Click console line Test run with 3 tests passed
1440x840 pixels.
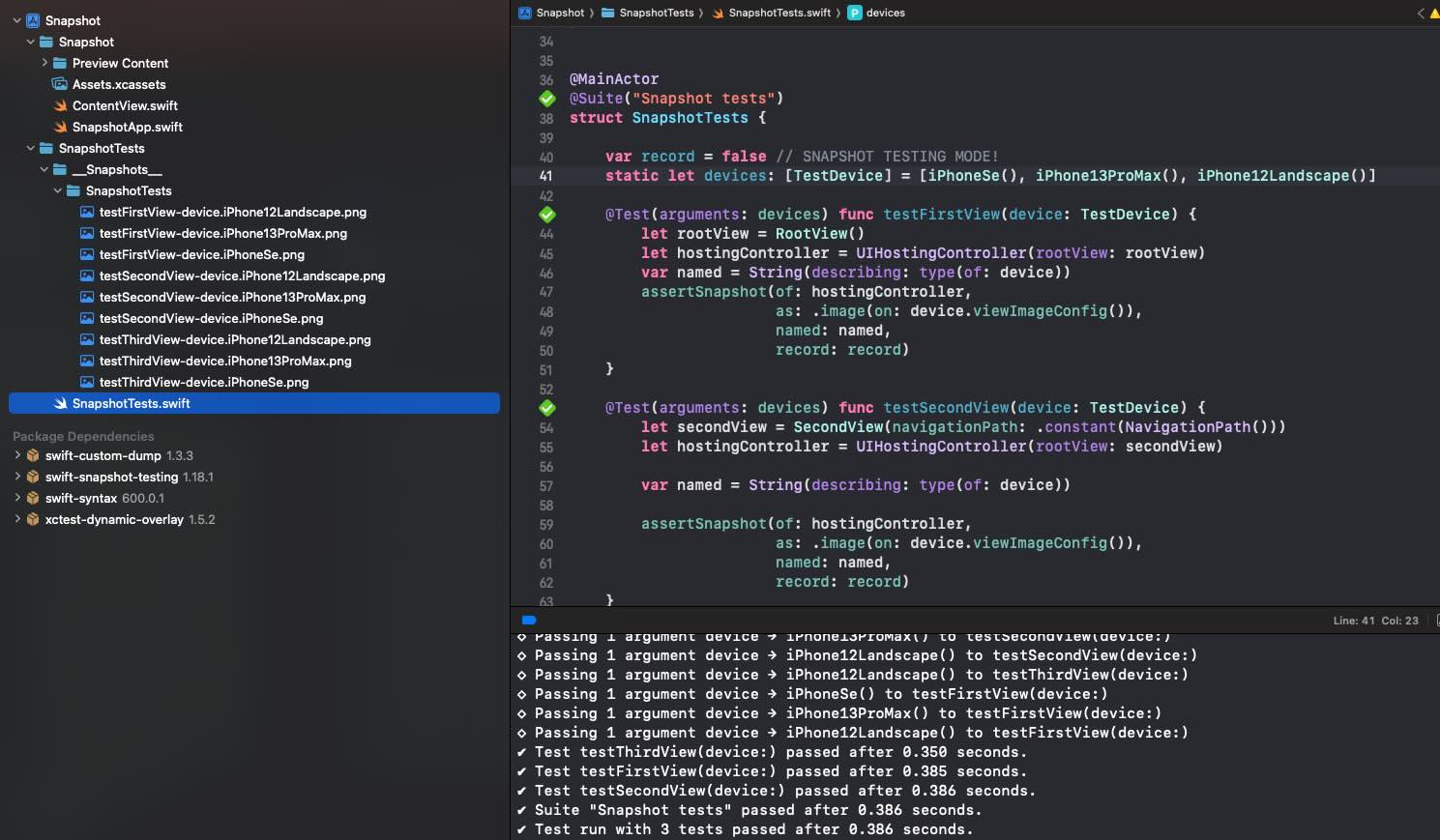click(x=745, y=829)
